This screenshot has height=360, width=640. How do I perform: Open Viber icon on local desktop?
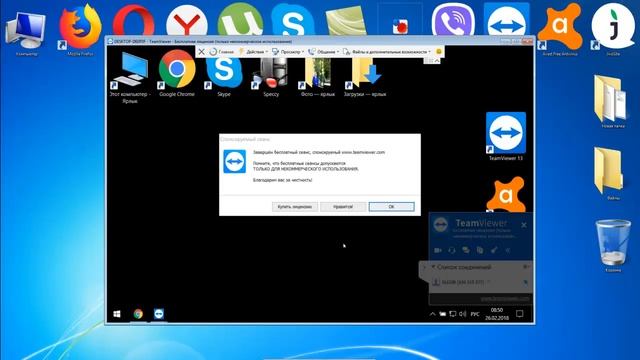453,20
